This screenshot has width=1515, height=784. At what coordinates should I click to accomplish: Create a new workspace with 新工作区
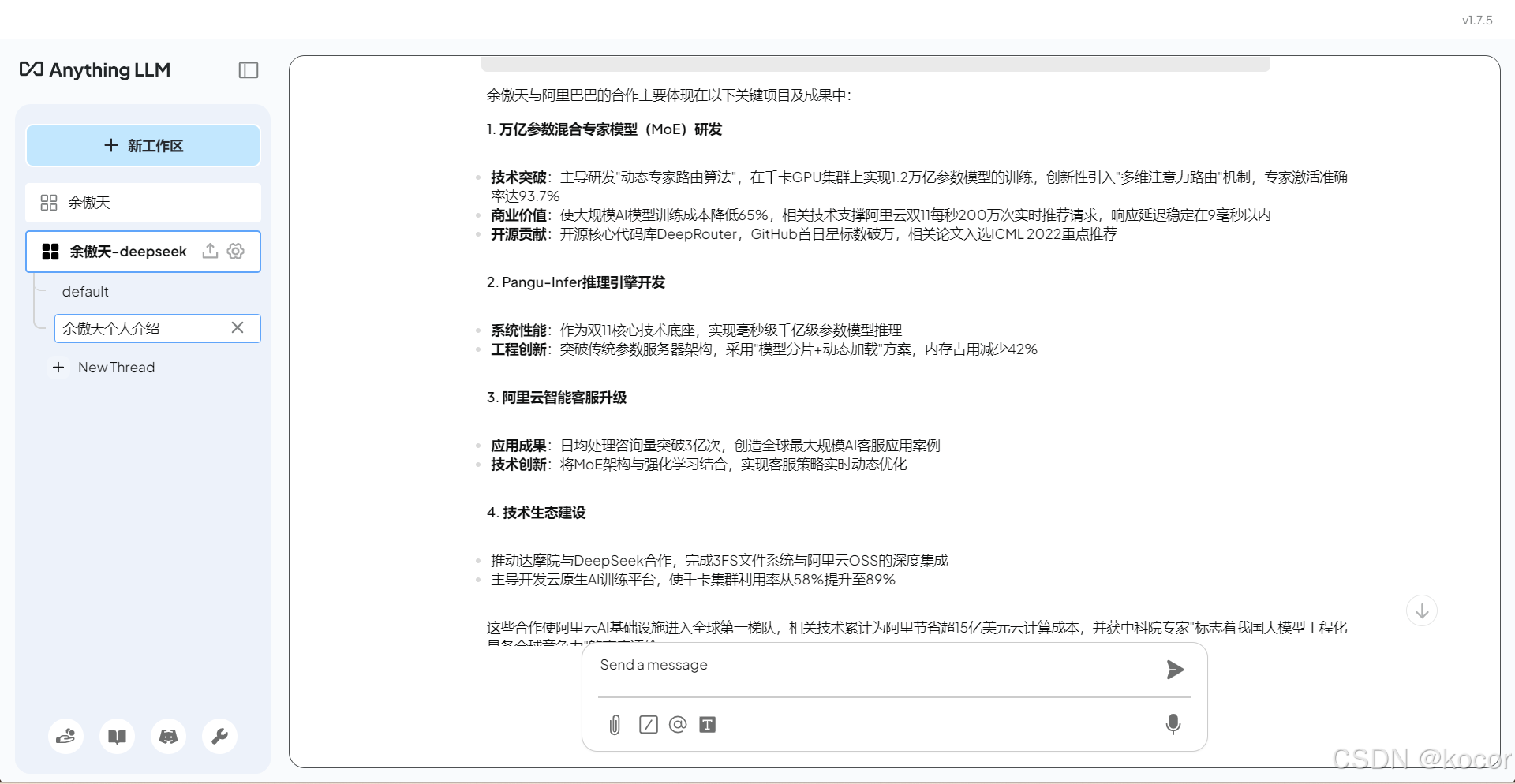pos(143,146)
